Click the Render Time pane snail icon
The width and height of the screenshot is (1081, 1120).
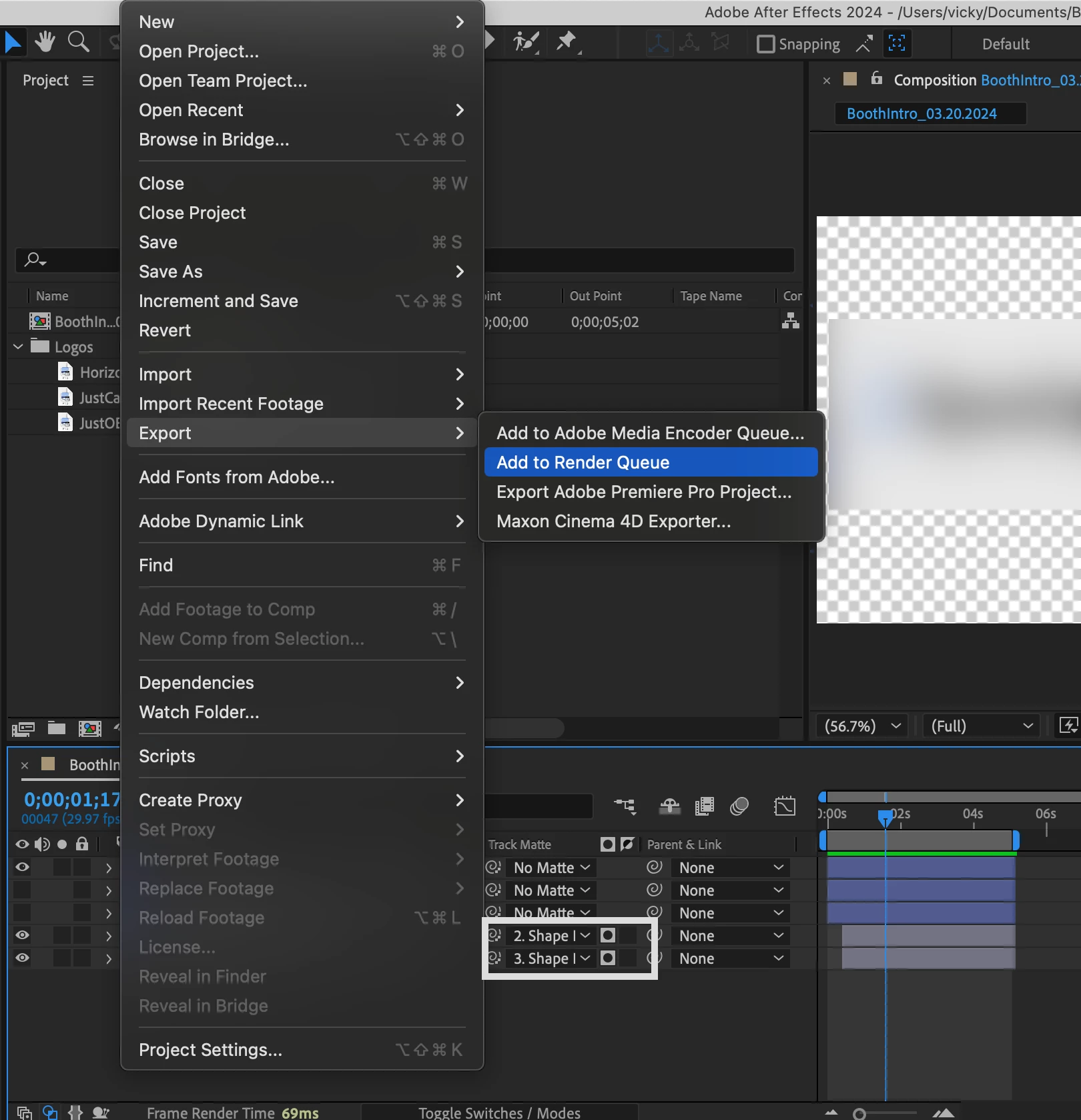101,1113
